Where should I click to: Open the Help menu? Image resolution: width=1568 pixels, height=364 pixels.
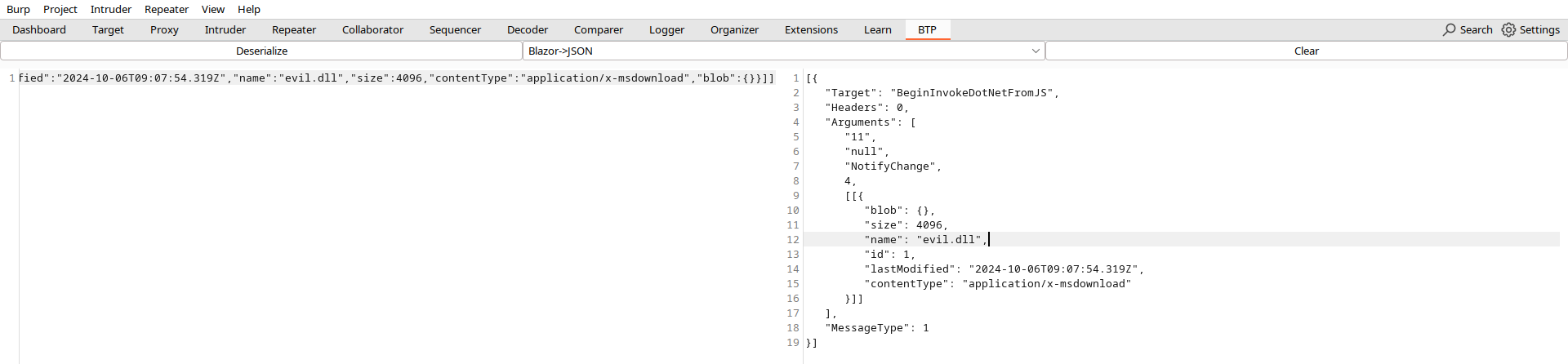(x=249, y=9)
